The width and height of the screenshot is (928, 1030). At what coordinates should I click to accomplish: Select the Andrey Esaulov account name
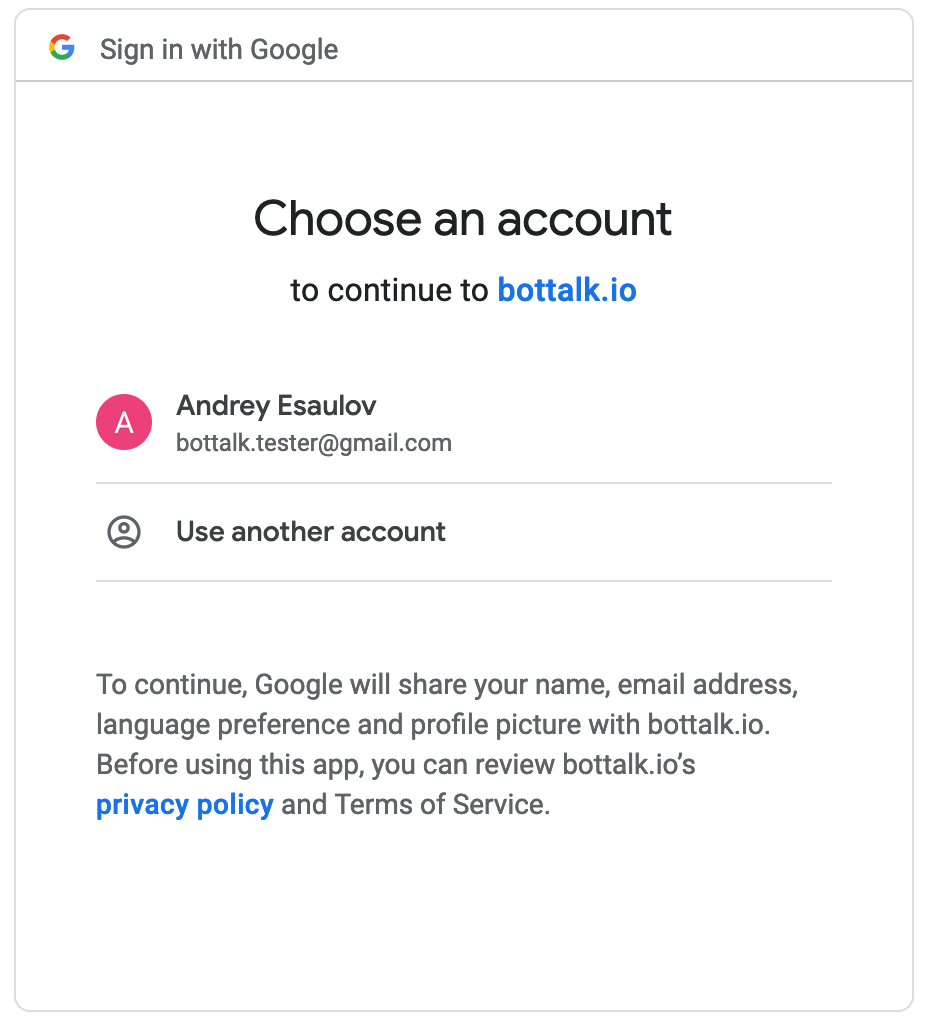[x=276, y=405]
